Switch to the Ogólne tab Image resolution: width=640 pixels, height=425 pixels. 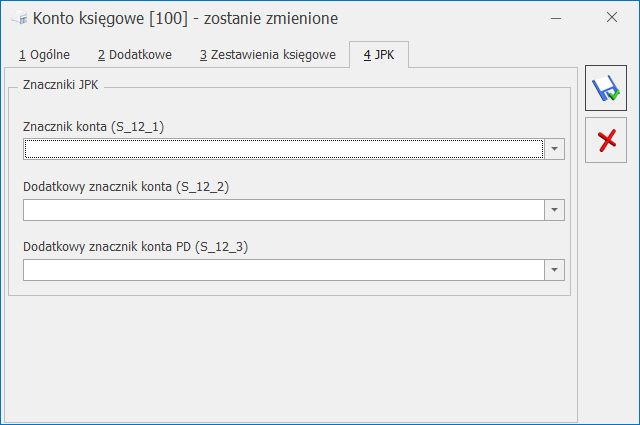tap(44, 54)
